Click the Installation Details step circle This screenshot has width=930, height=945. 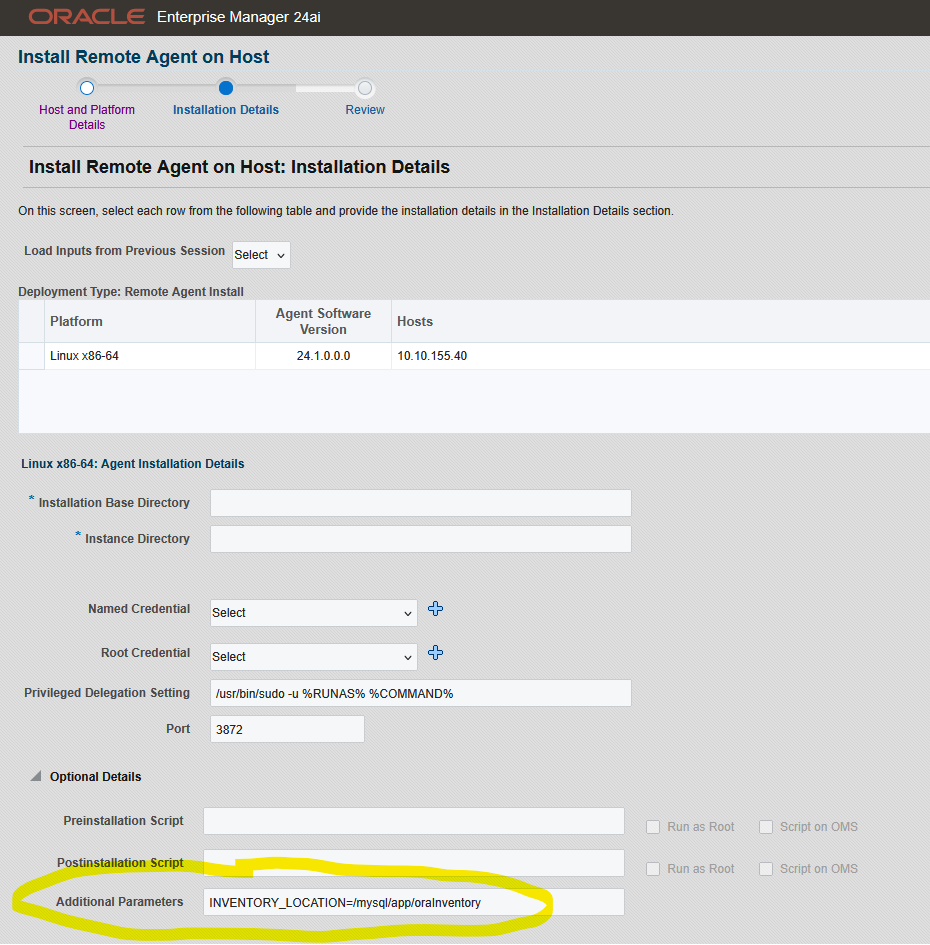[226, 88]
